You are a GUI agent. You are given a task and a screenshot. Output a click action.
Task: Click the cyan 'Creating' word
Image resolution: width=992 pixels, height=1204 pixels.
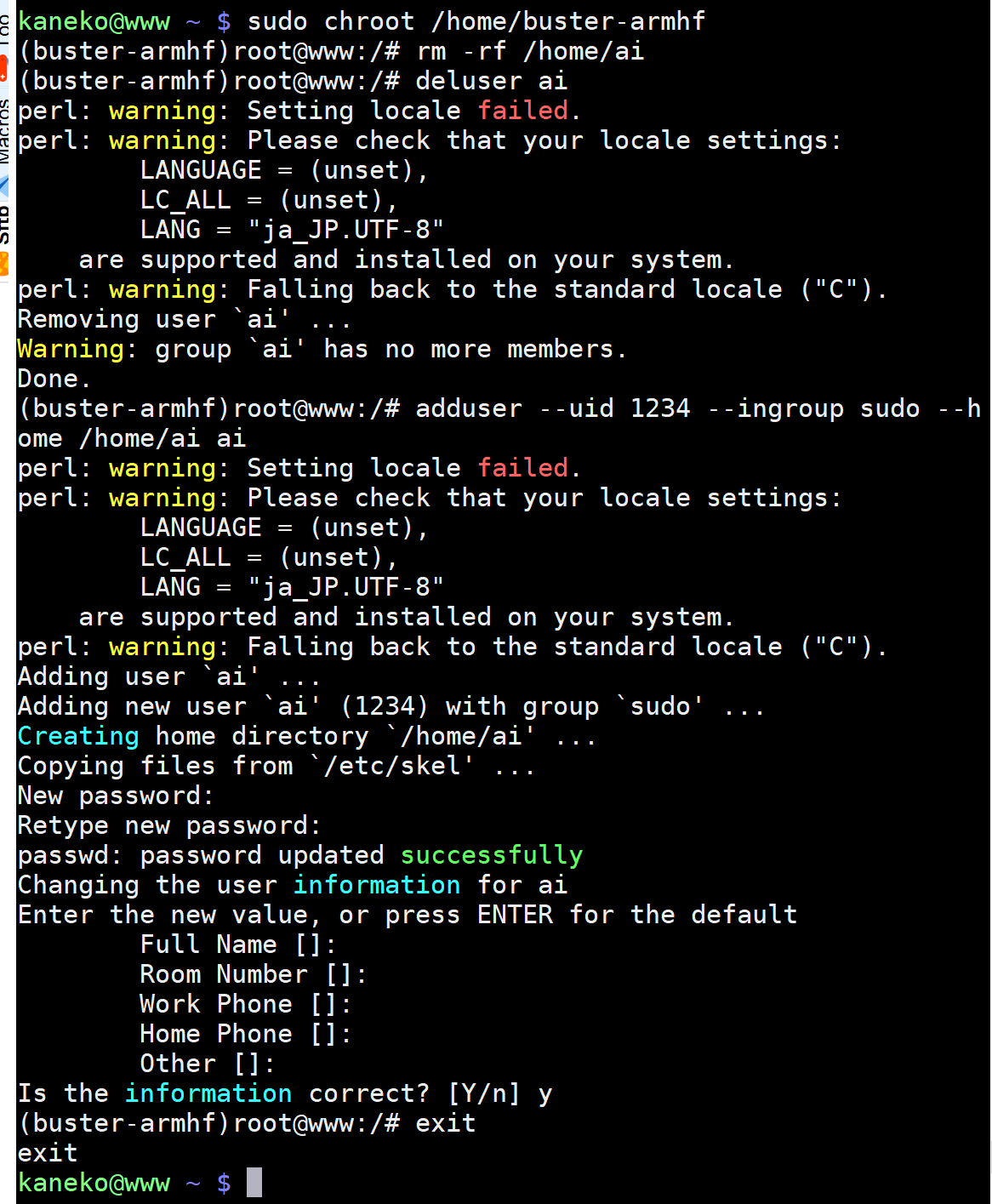78,736
